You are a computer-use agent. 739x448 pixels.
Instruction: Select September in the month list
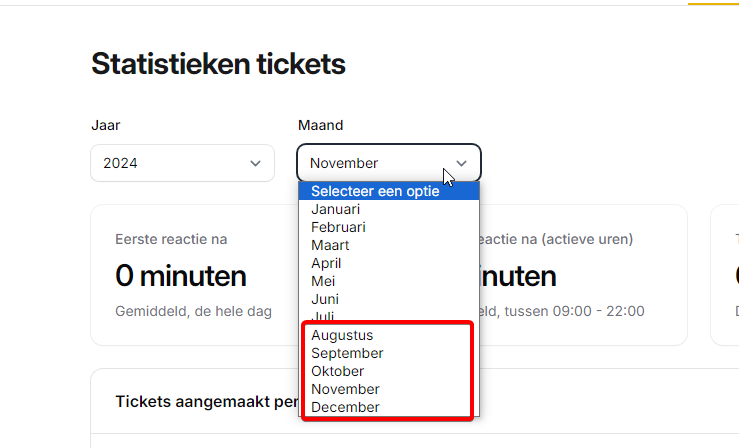(x=347, y=353)
